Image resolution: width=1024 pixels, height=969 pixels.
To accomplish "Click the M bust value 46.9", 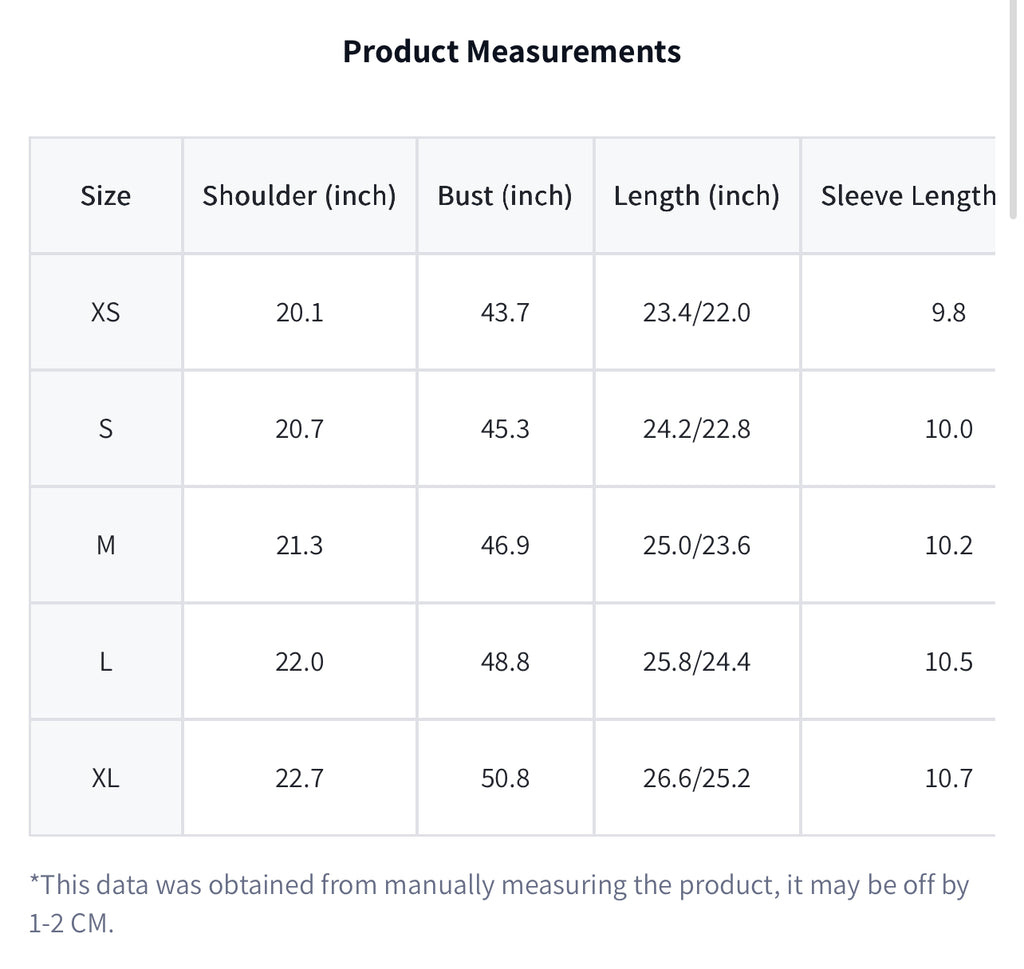I will 505,545.
